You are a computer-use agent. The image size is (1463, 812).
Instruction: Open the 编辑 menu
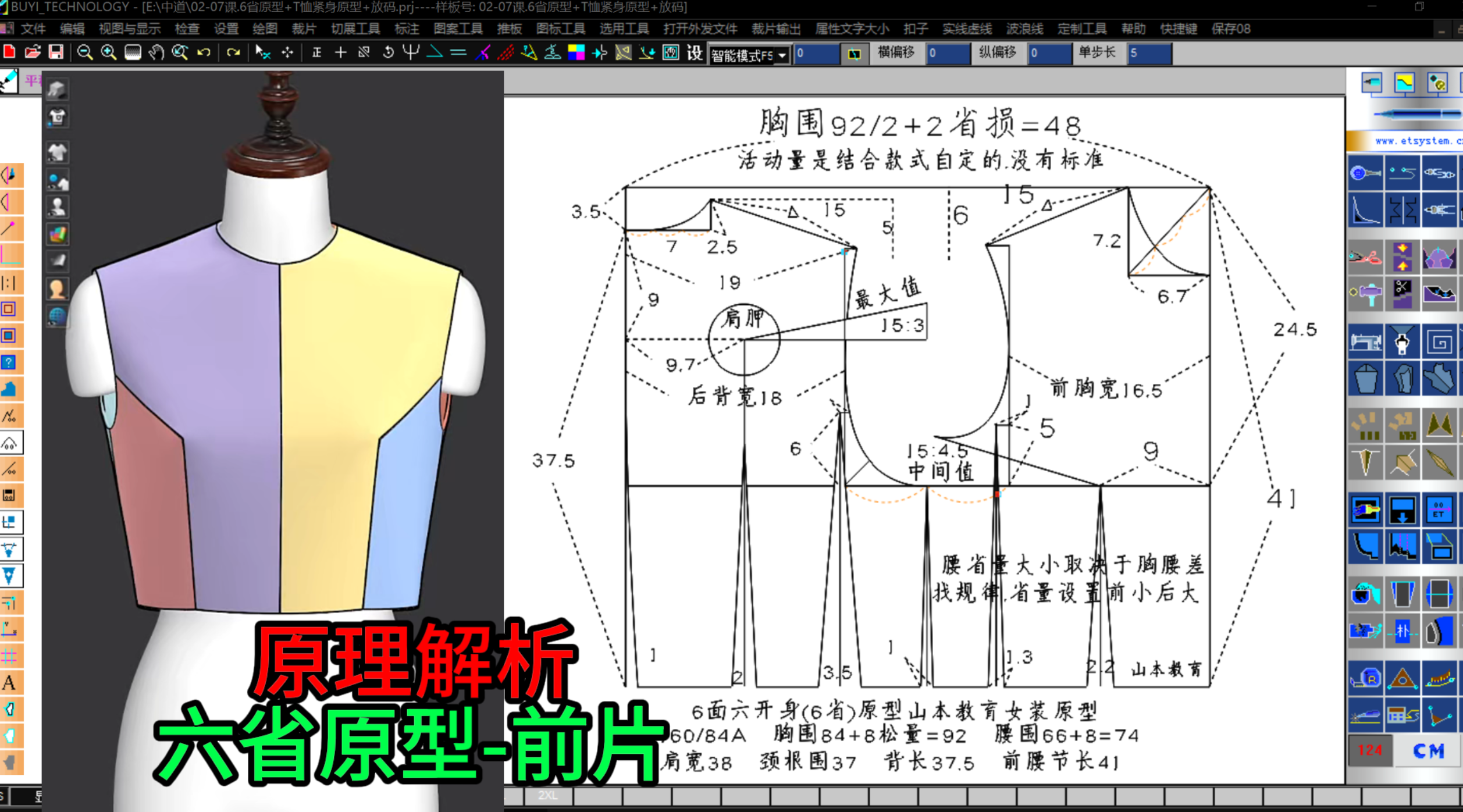click(x=72, y=29)
